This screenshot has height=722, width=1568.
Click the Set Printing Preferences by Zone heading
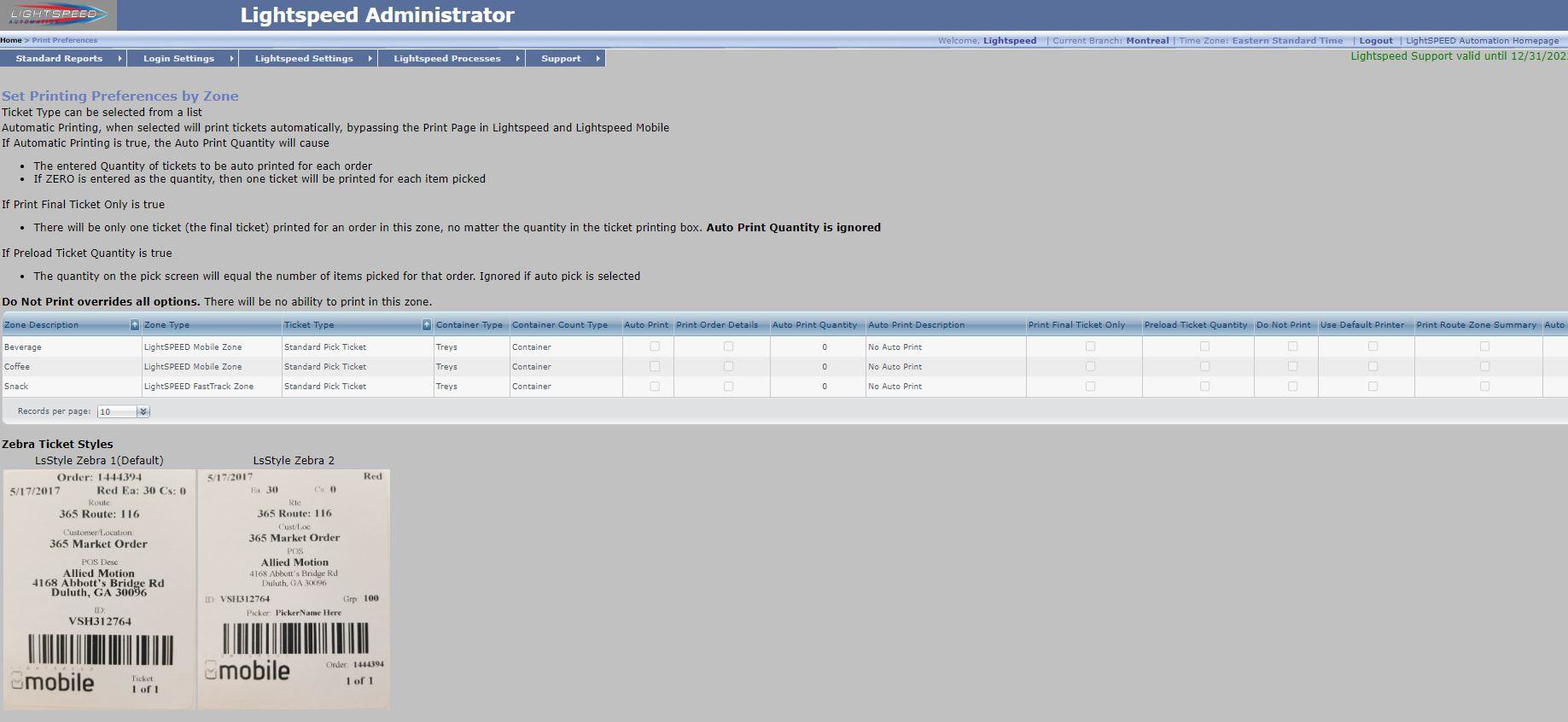coord(120,96)
